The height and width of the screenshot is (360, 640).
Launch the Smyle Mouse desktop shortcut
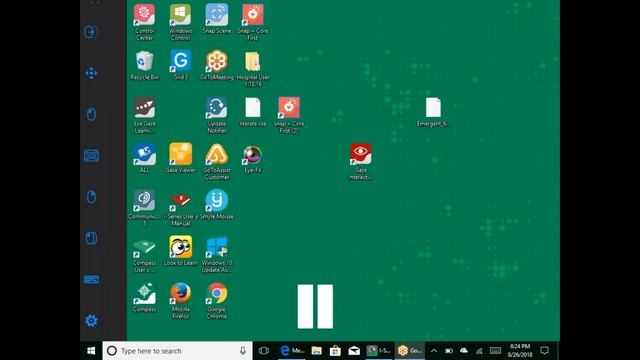217,204
